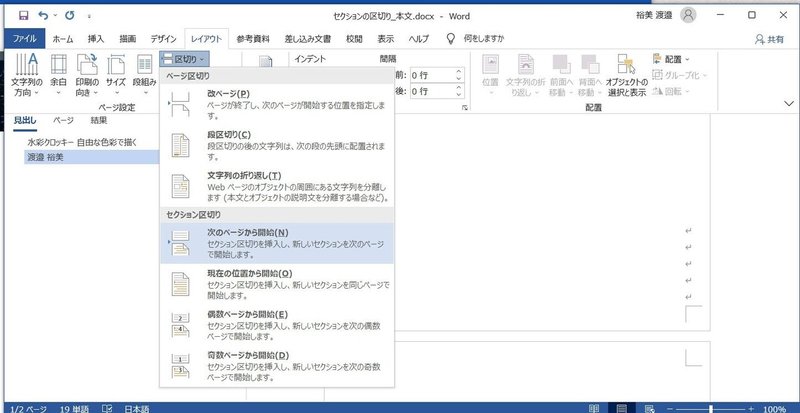The width and height of the screenshot is (800, 413).
Task: Open the ヘルプ tab
Action: tap(419, 39)
